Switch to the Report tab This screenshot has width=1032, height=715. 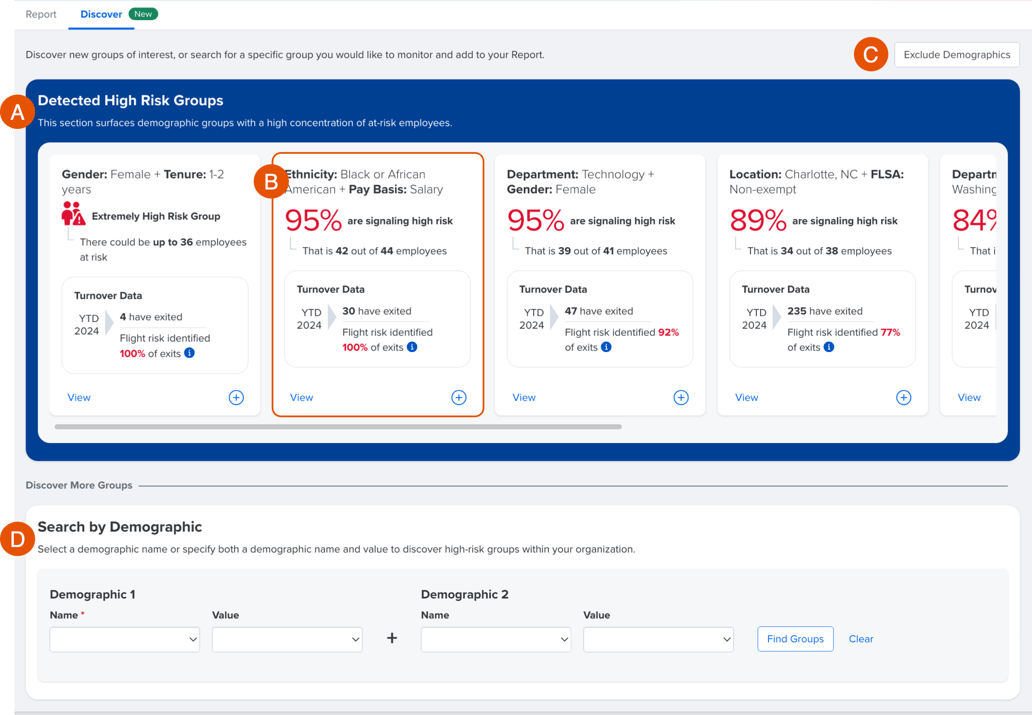[x=41, y=14]
